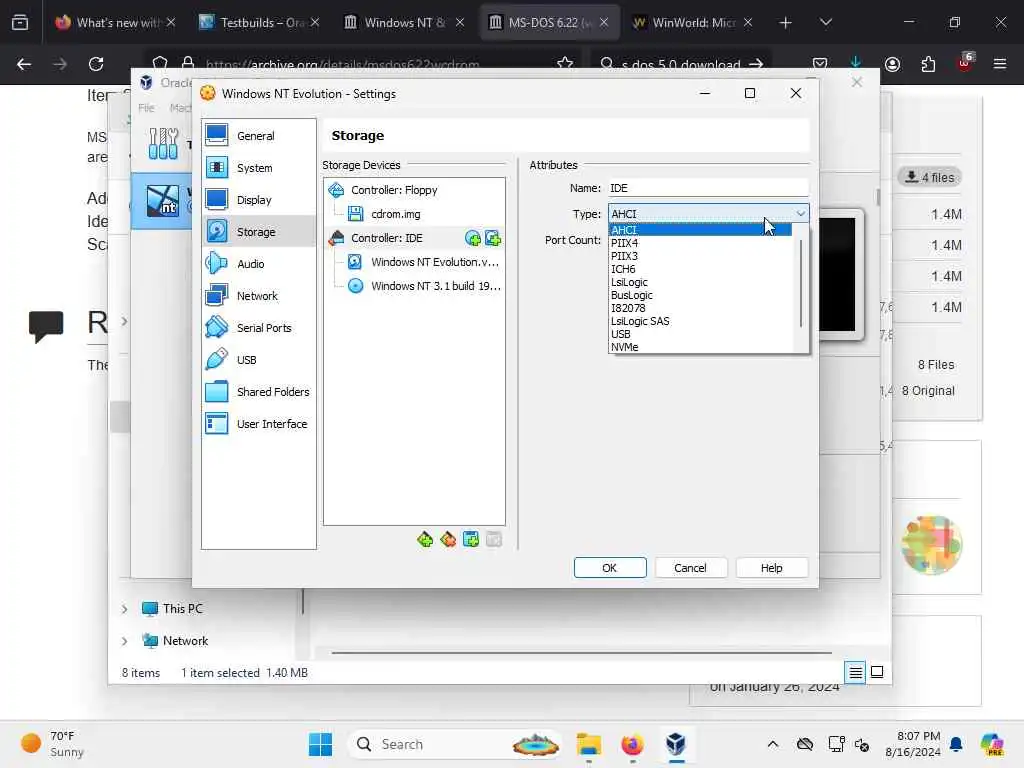Open the System settings category
The image size is (1024, 768).
point(259,168)
